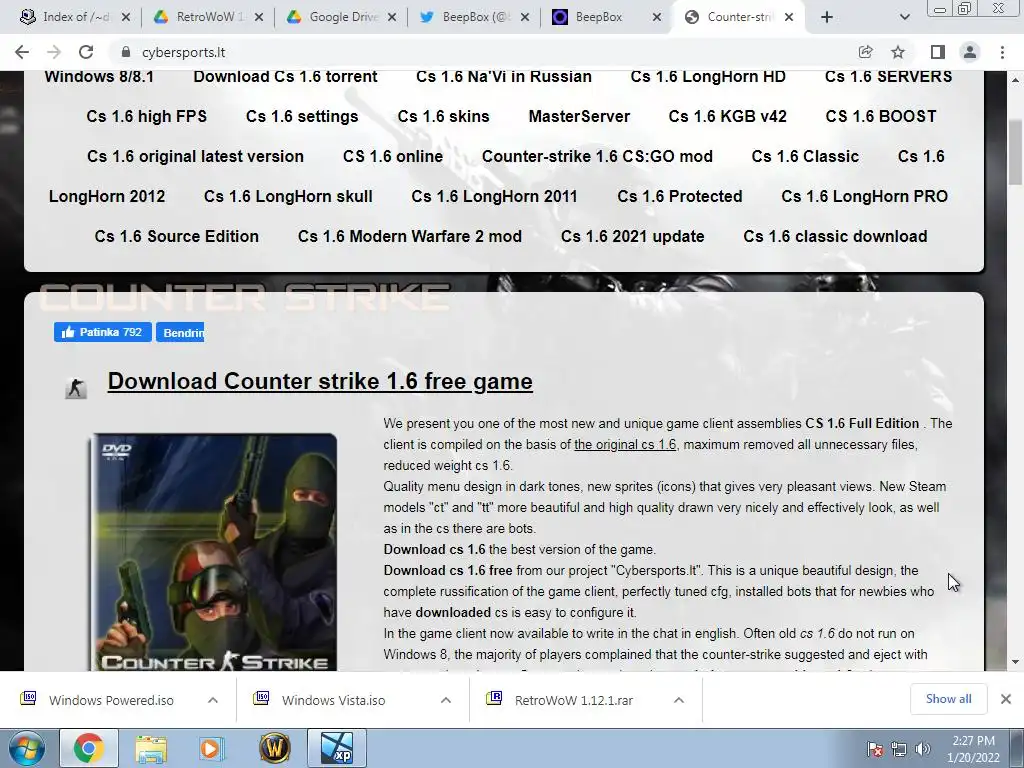This screenshot has width=1024, height=768.
Task: Open Cs 1.6 skins link
Action: (443, 116)
